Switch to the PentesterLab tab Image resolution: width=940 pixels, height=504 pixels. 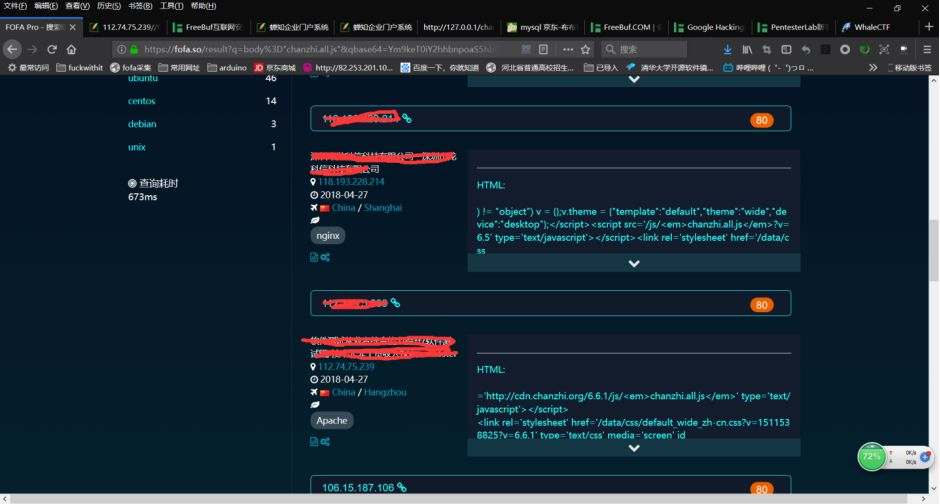pos(793,27)
